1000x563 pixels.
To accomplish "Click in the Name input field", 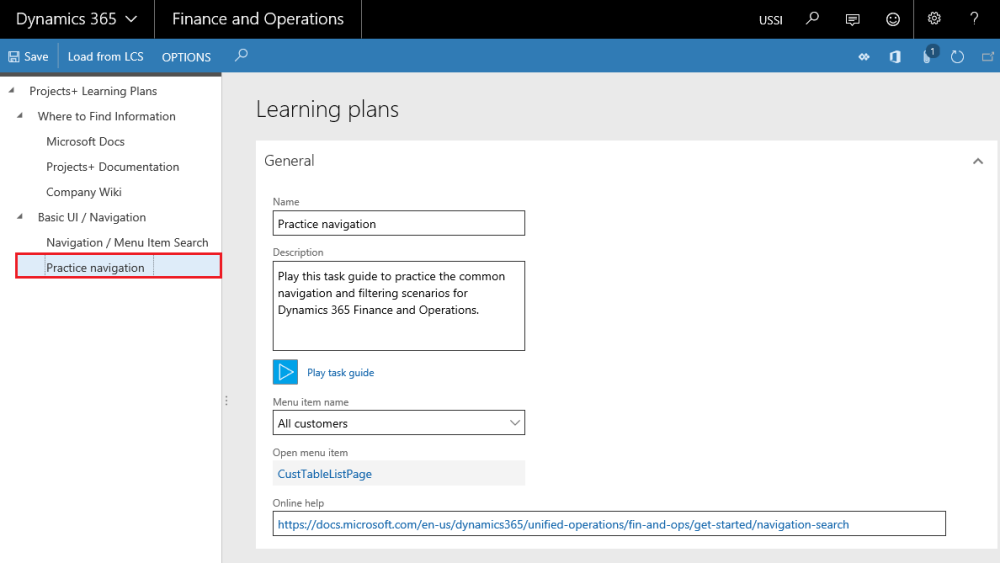I will (x=399, y=223).
